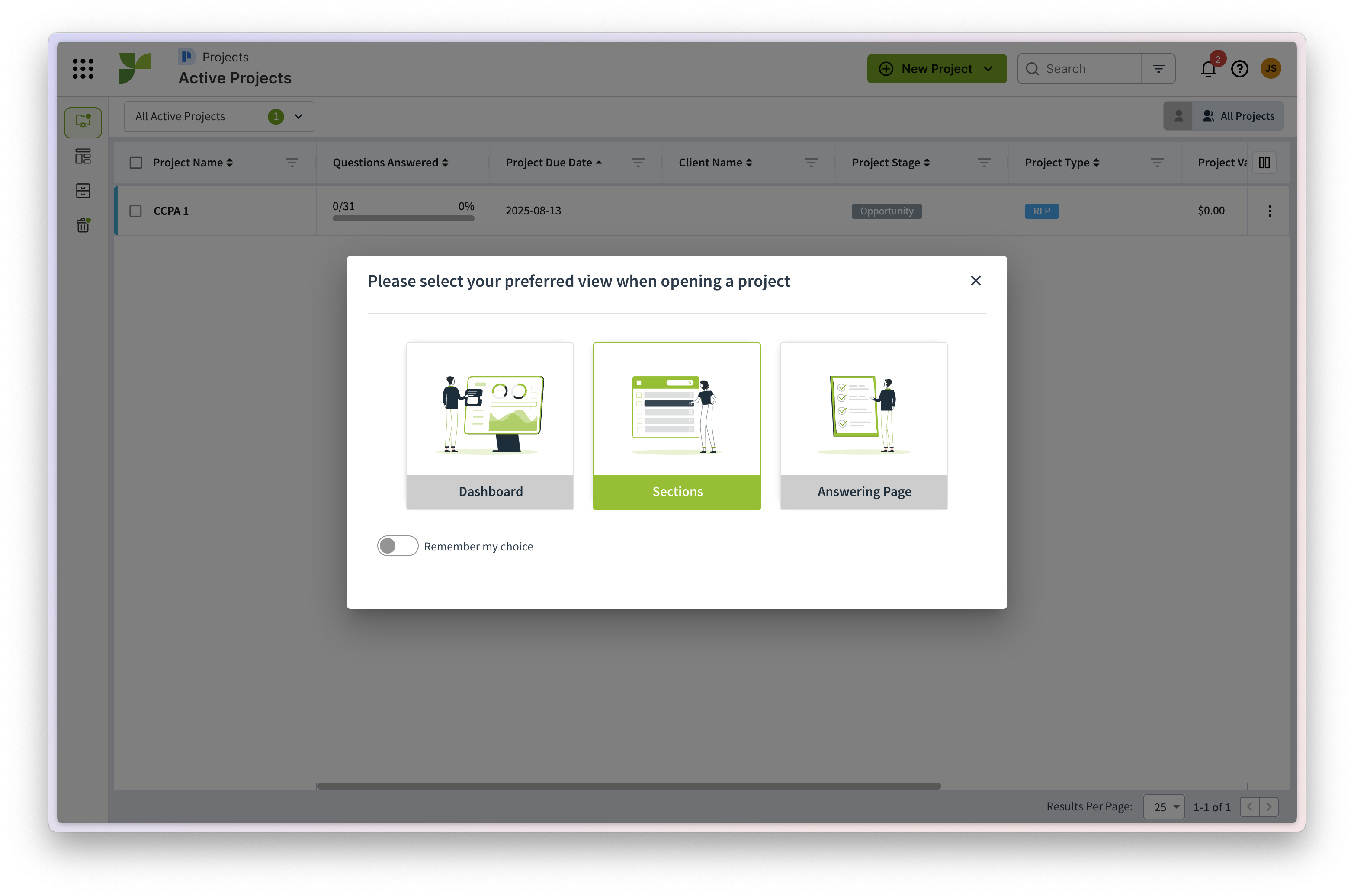Screen dimensions: 1354x896
Task: Toggle Remember my choice switch
Action: 397,546
